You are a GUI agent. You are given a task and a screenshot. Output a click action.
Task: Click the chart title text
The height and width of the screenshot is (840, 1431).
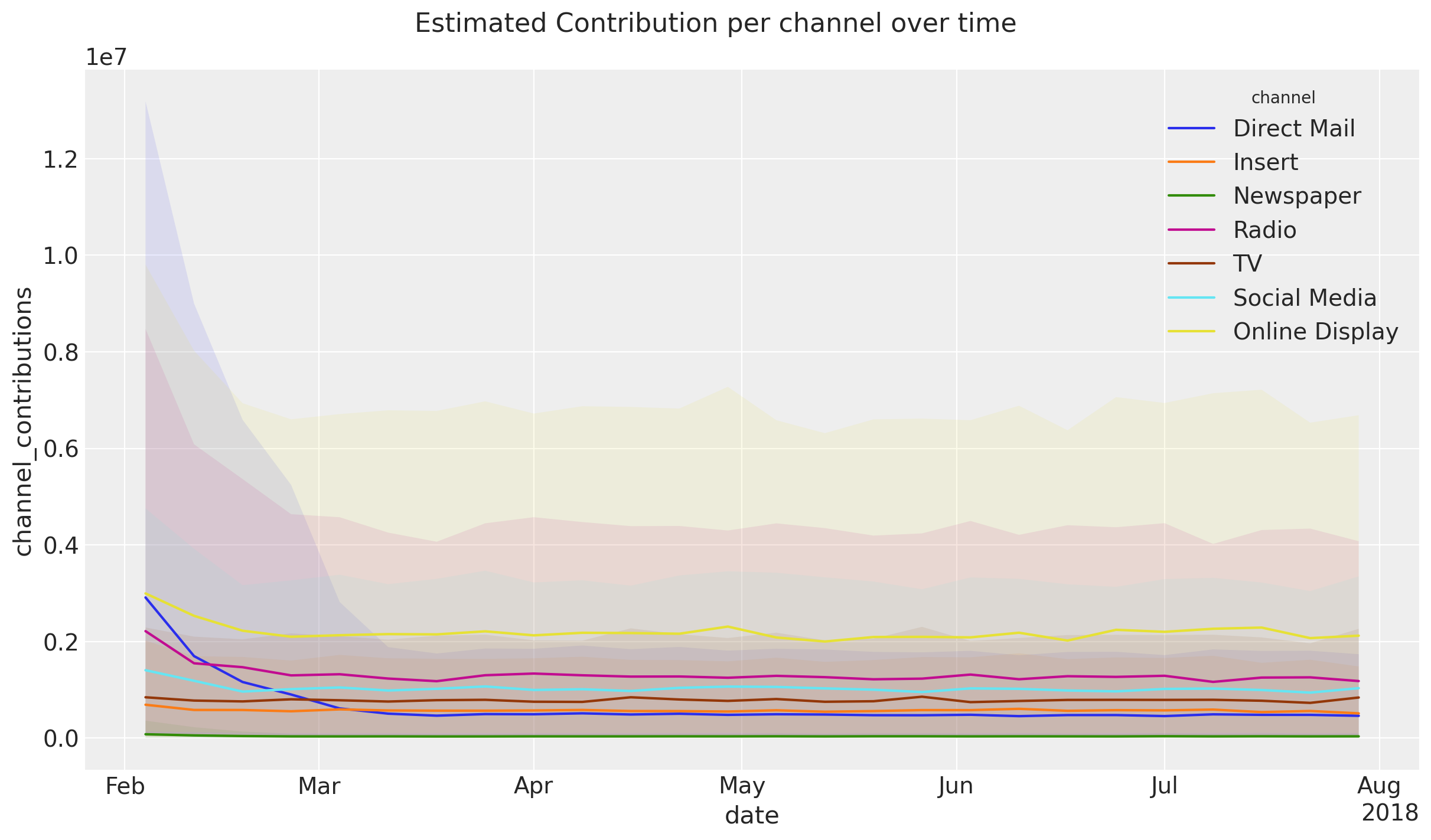[715, 24]
